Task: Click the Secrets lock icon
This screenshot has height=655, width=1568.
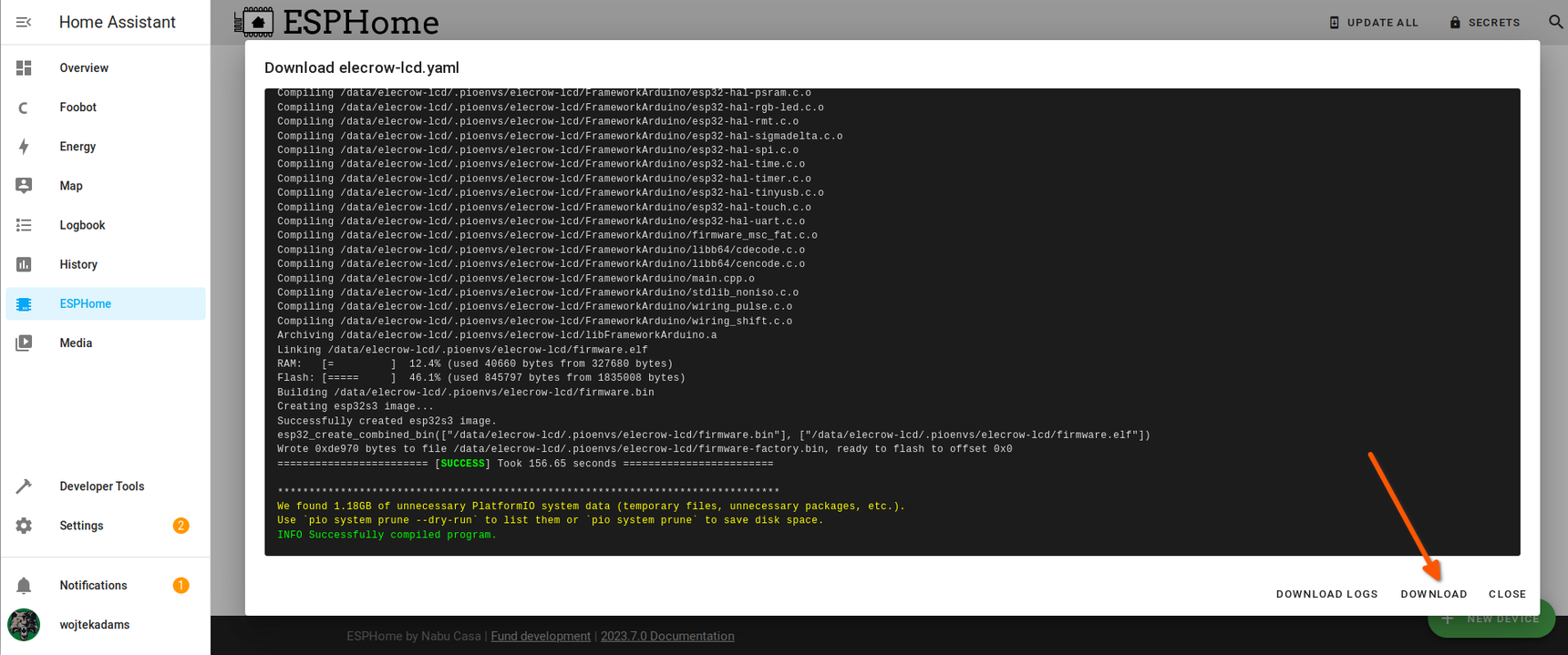Action: pos(1455,22)
